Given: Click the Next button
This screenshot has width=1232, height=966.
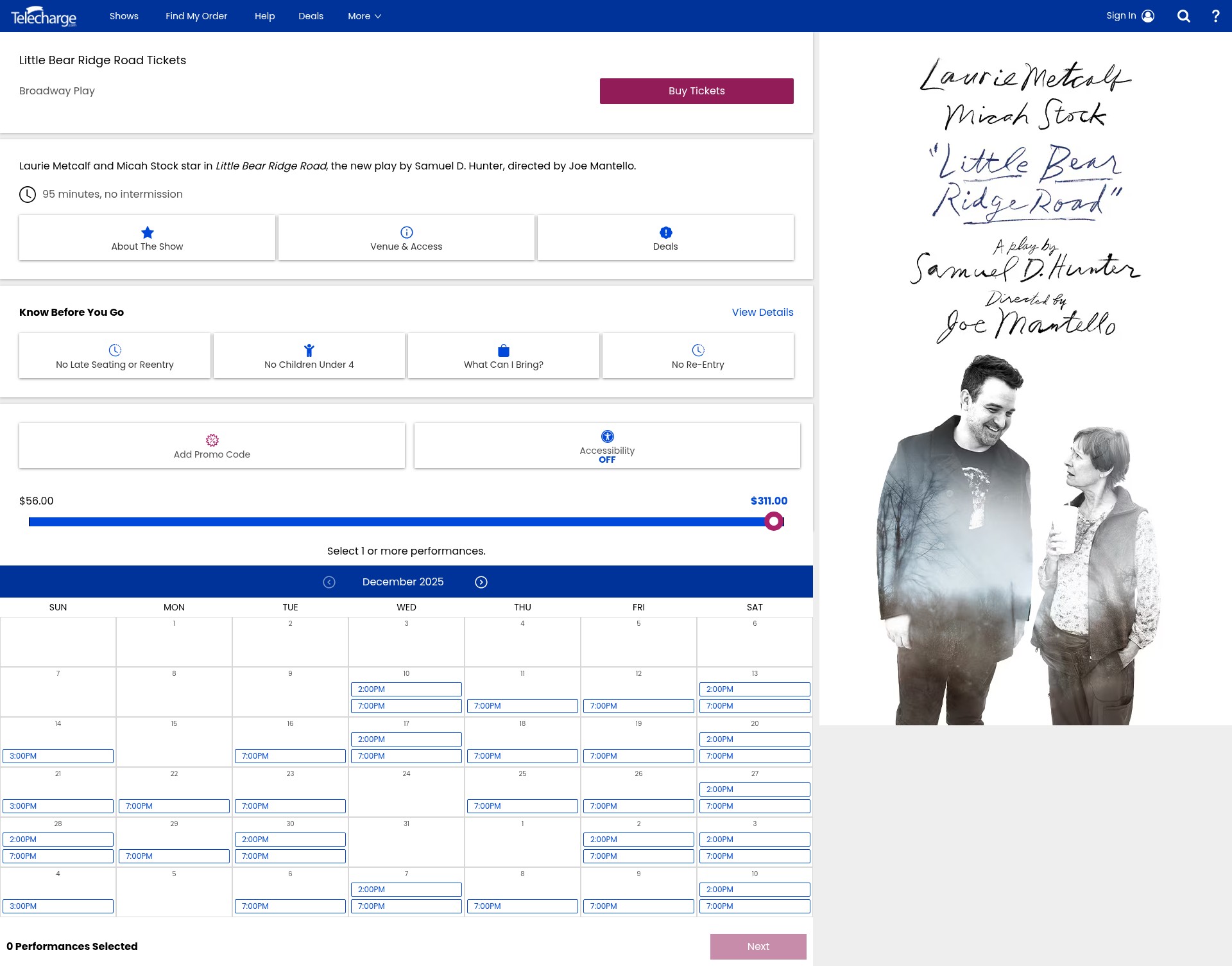Looking at the screenshot, I should 758,947.
